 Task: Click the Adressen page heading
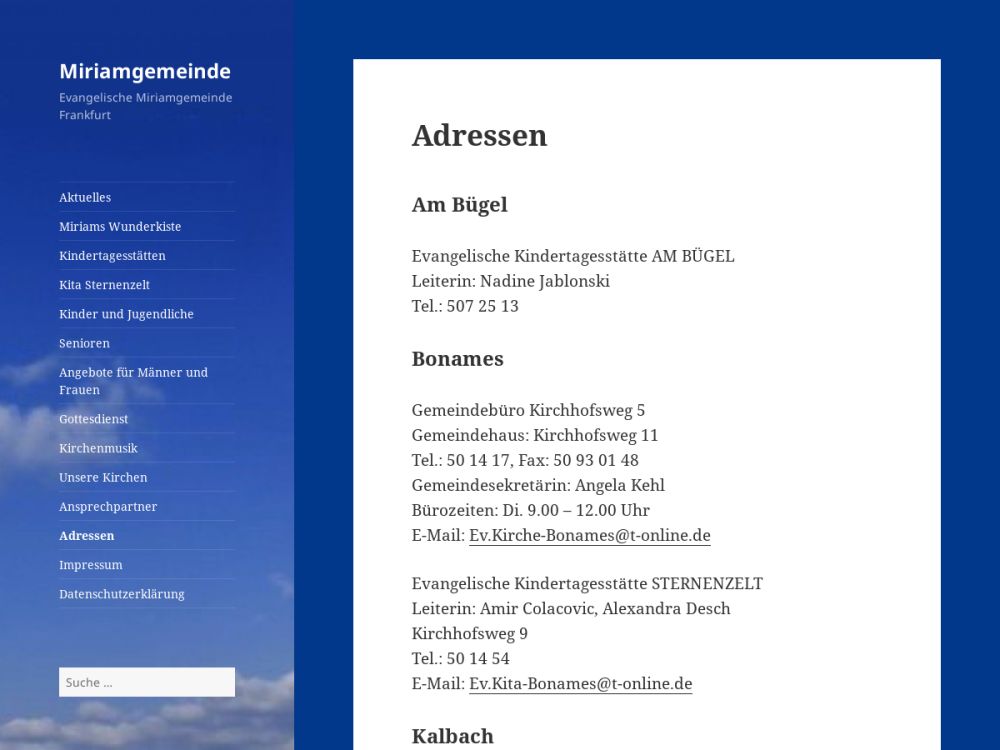click(x=479, y=135)
